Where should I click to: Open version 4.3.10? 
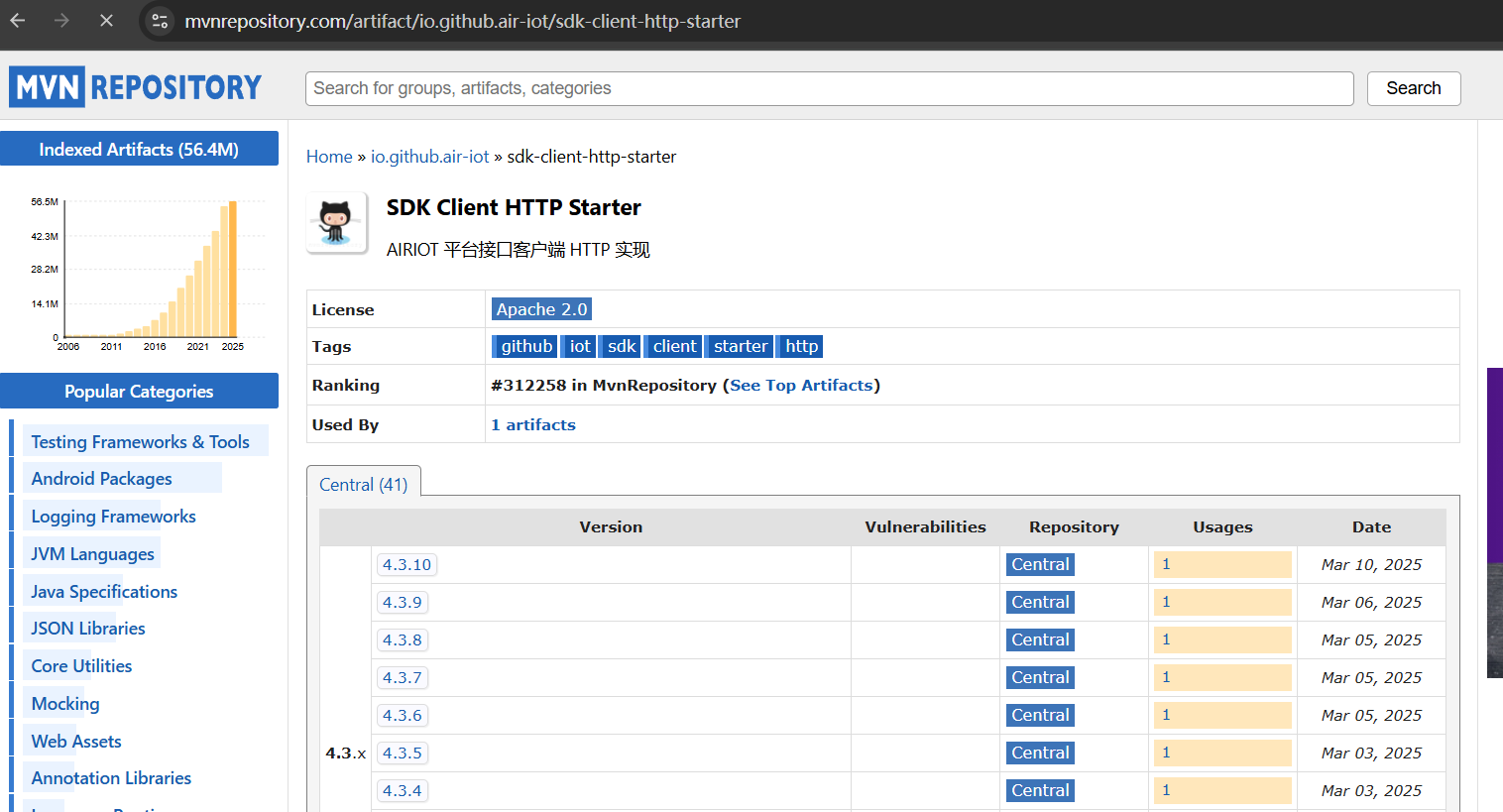(406, 564)
